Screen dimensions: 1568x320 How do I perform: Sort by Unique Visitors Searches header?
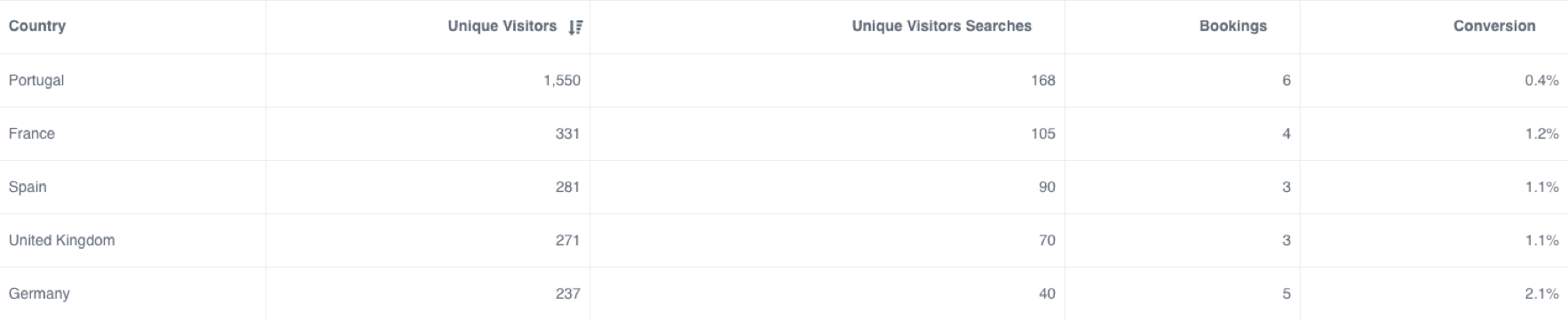(941, 26)
